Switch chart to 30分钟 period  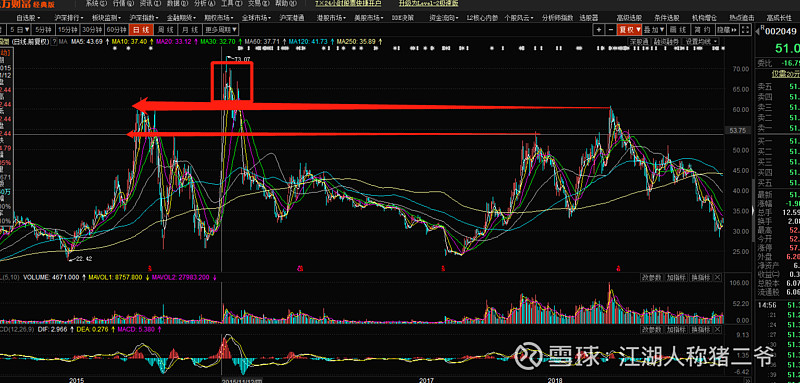(92, 29)
